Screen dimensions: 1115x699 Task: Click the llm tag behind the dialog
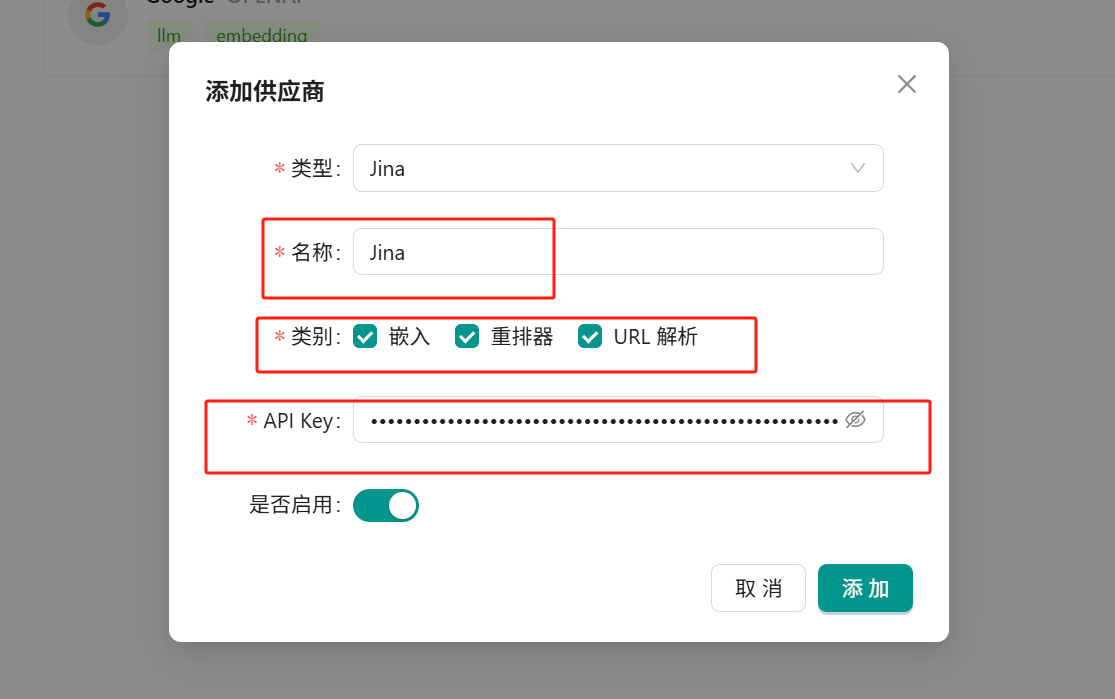point(169,36)
